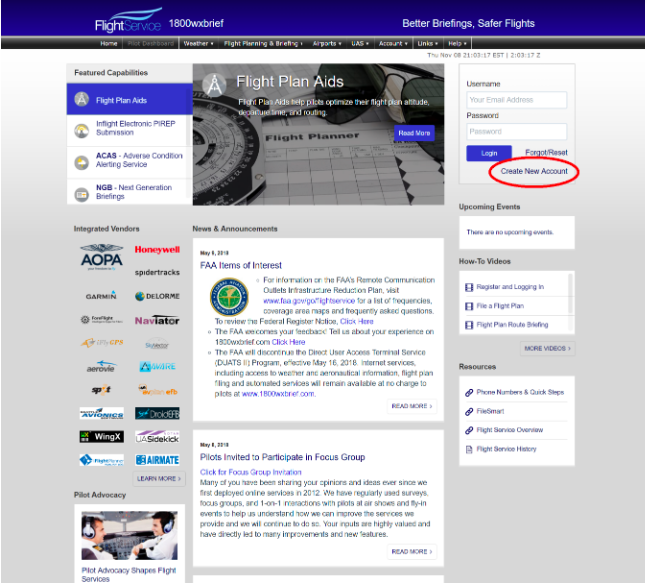
Task: Open the Help menu
Action: coord(457,43)
